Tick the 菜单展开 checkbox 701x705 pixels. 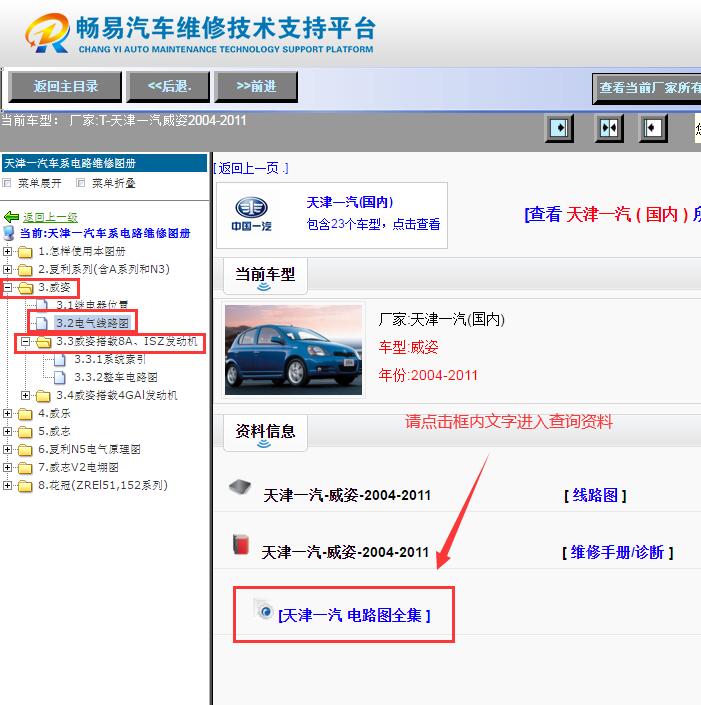[7, 183]
